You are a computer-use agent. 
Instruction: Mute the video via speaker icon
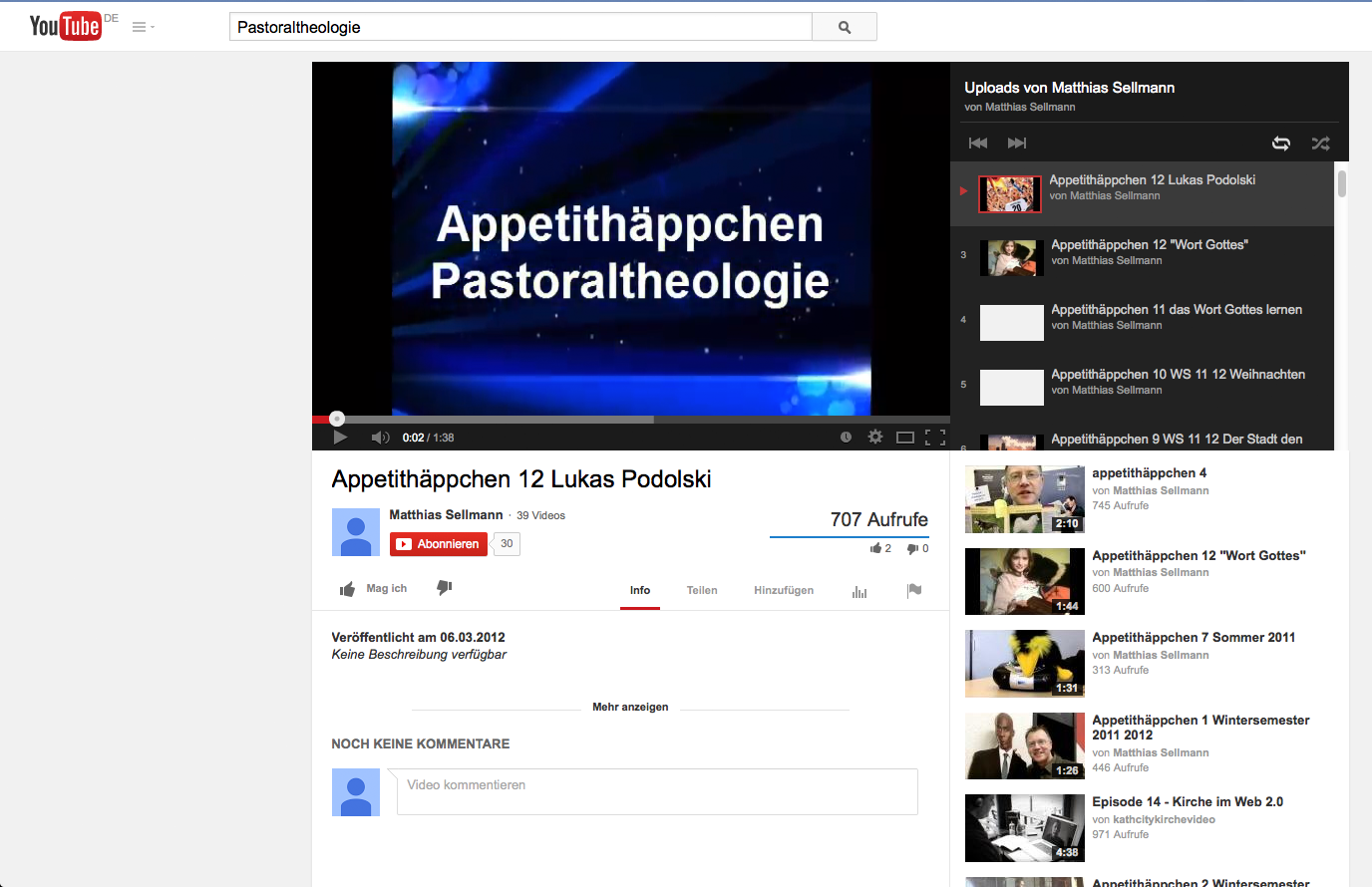coord(380,438)
